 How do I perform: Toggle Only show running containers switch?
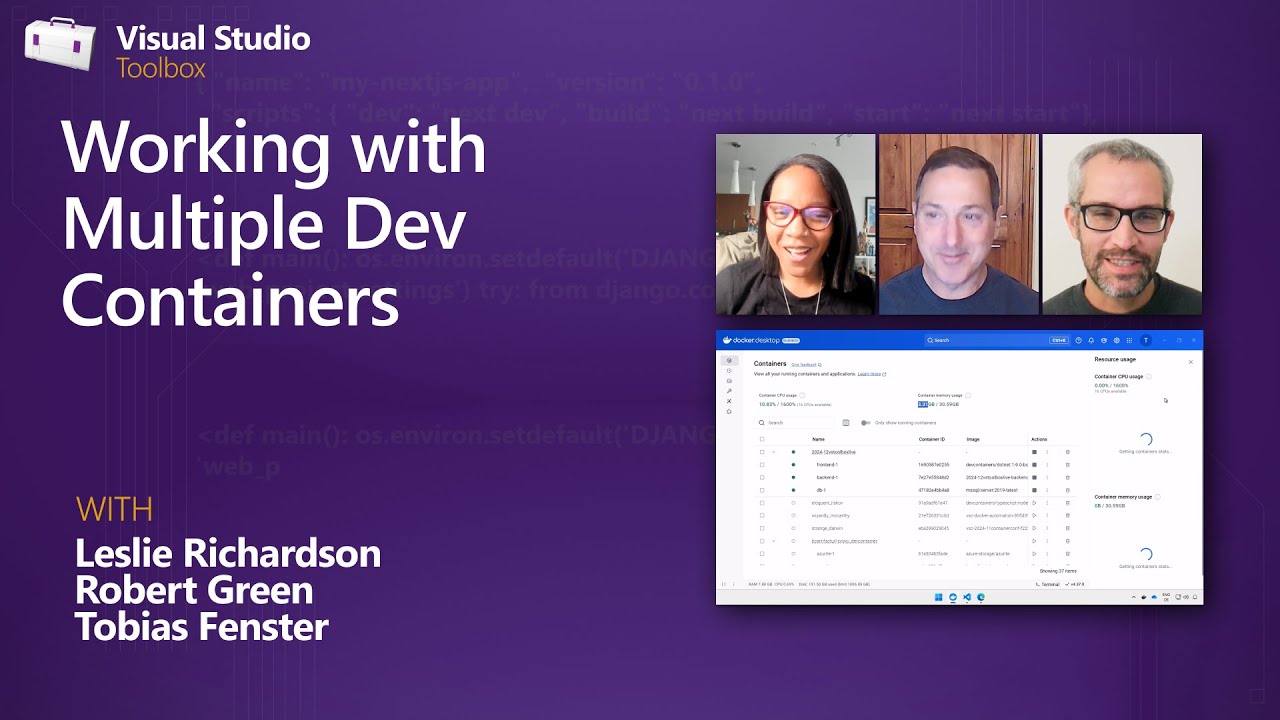click(865, 423)
